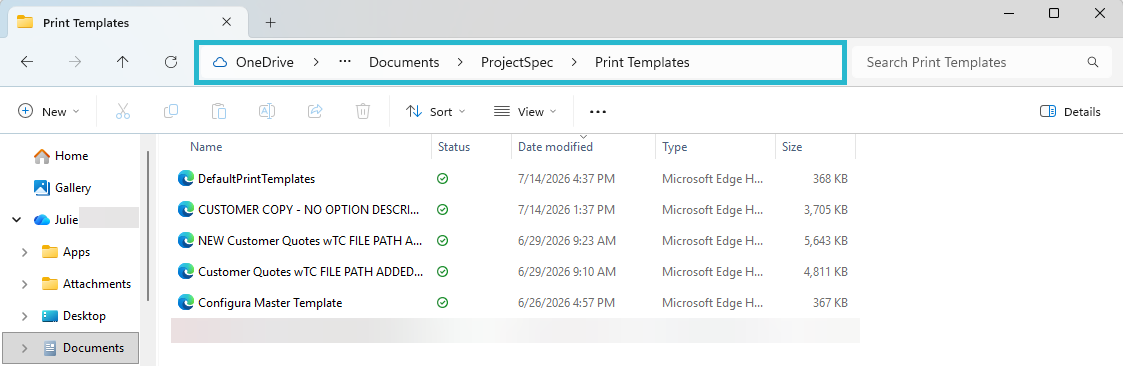Toggle the Details pane

pyautogui.click(x=1069, y=112)
